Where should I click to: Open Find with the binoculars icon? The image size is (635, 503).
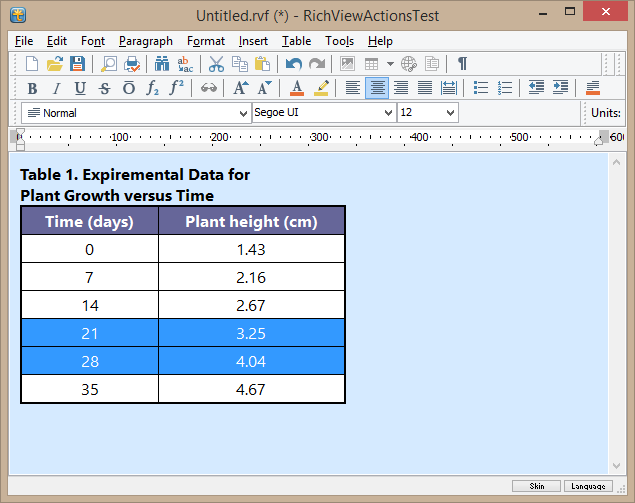click(162, 64)
